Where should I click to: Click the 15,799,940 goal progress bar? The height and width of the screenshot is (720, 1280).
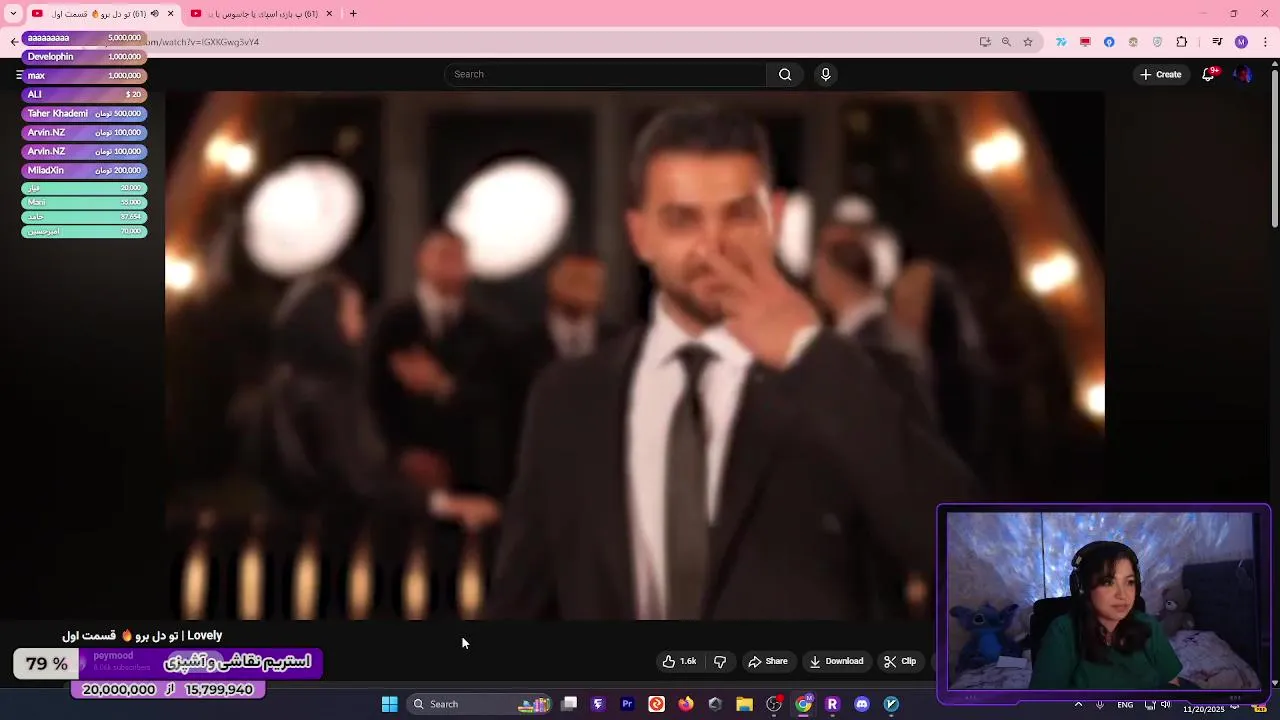168,689
